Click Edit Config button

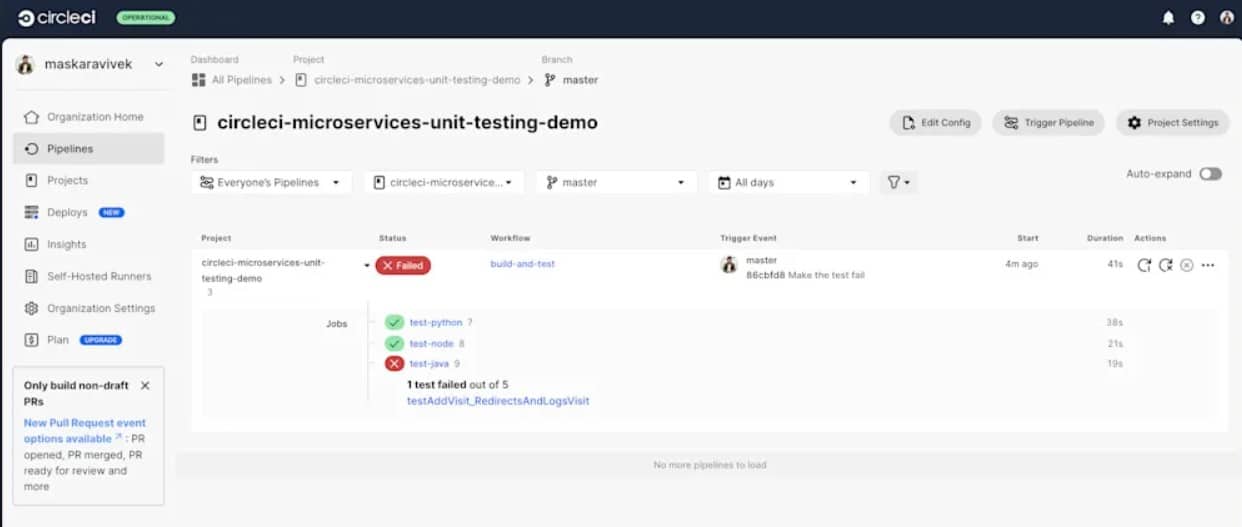935,123
